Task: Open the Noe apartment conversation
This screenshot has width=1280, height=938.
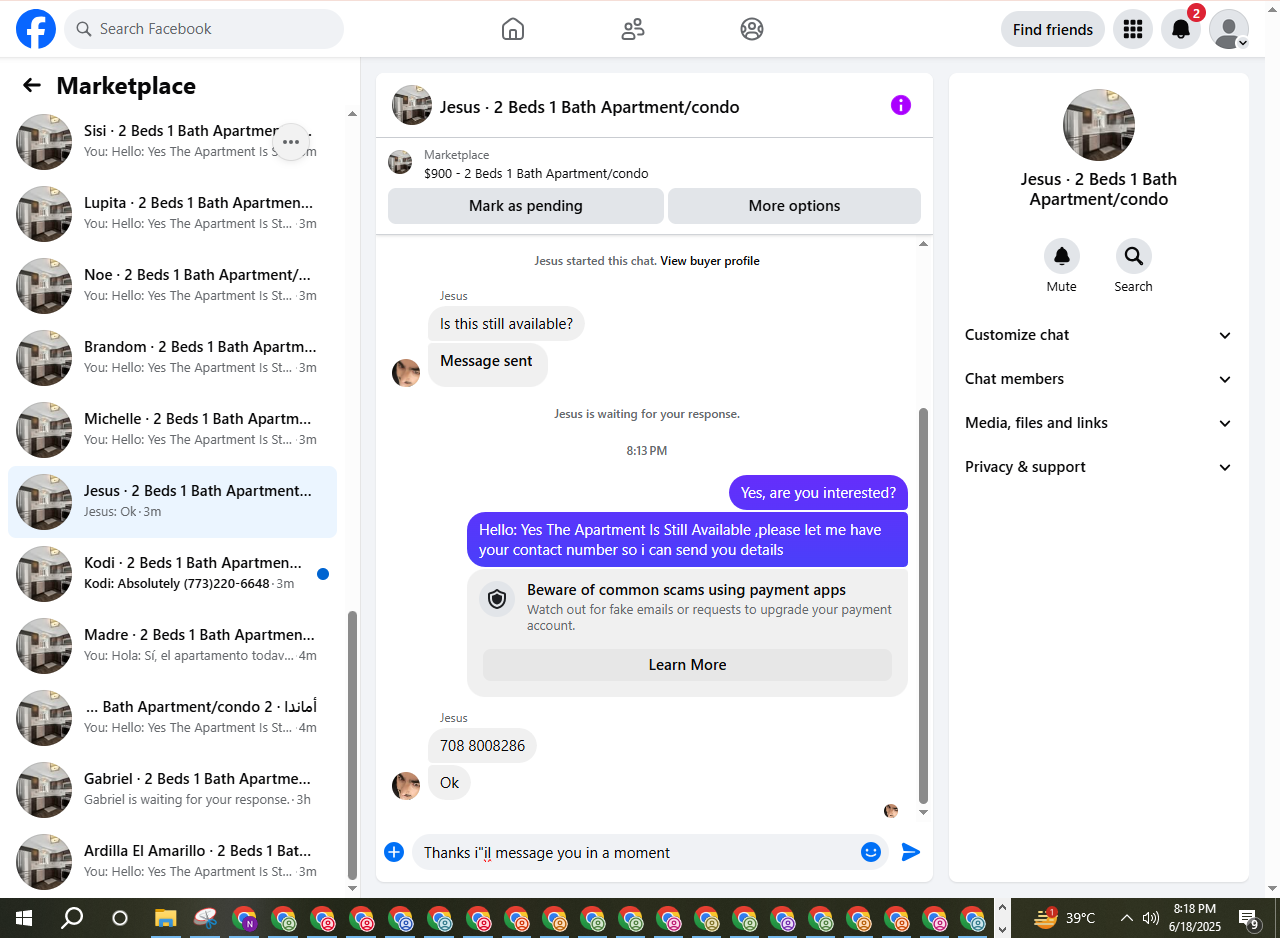Action: (x=172, y=286)
